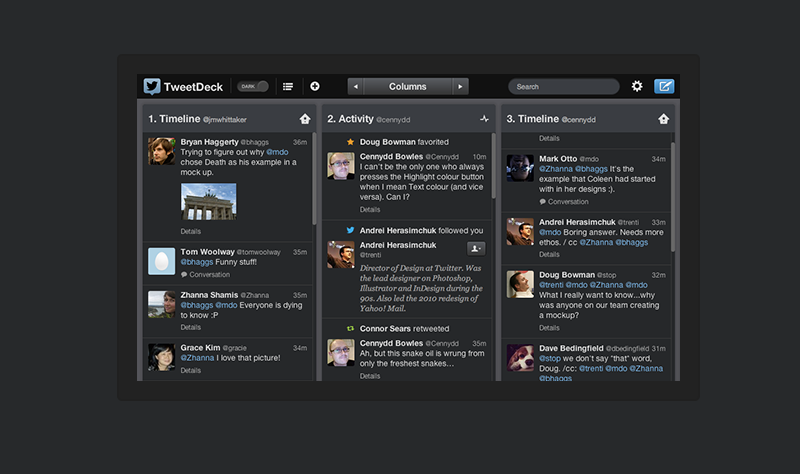
Task: Open Details under Grace Kim's tweet
Action: [190, 370]
